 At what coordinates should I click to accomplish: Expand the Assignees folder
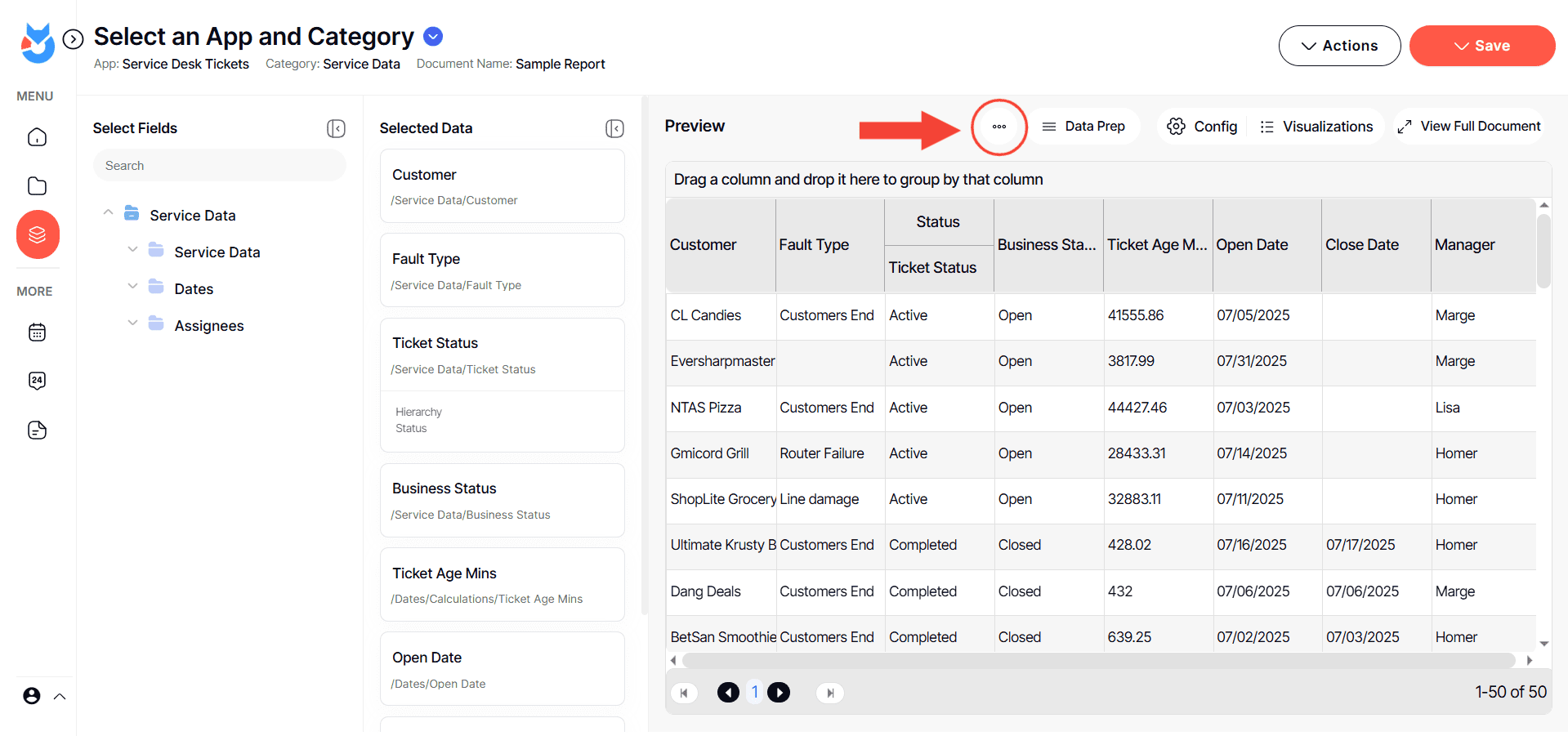[132, 323]
